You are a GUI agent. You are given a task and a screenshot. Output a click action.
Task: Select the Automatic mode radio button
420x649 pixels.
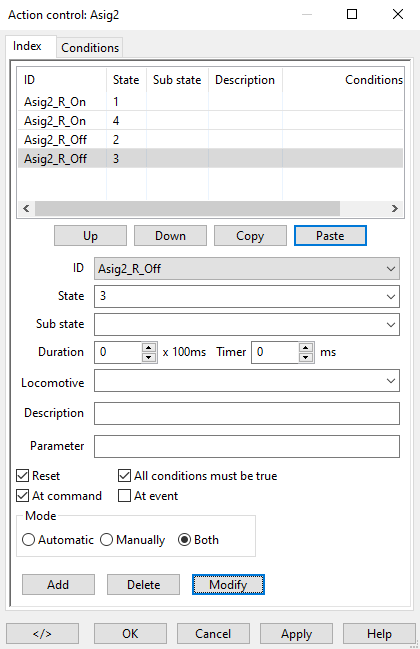(28, 540)
